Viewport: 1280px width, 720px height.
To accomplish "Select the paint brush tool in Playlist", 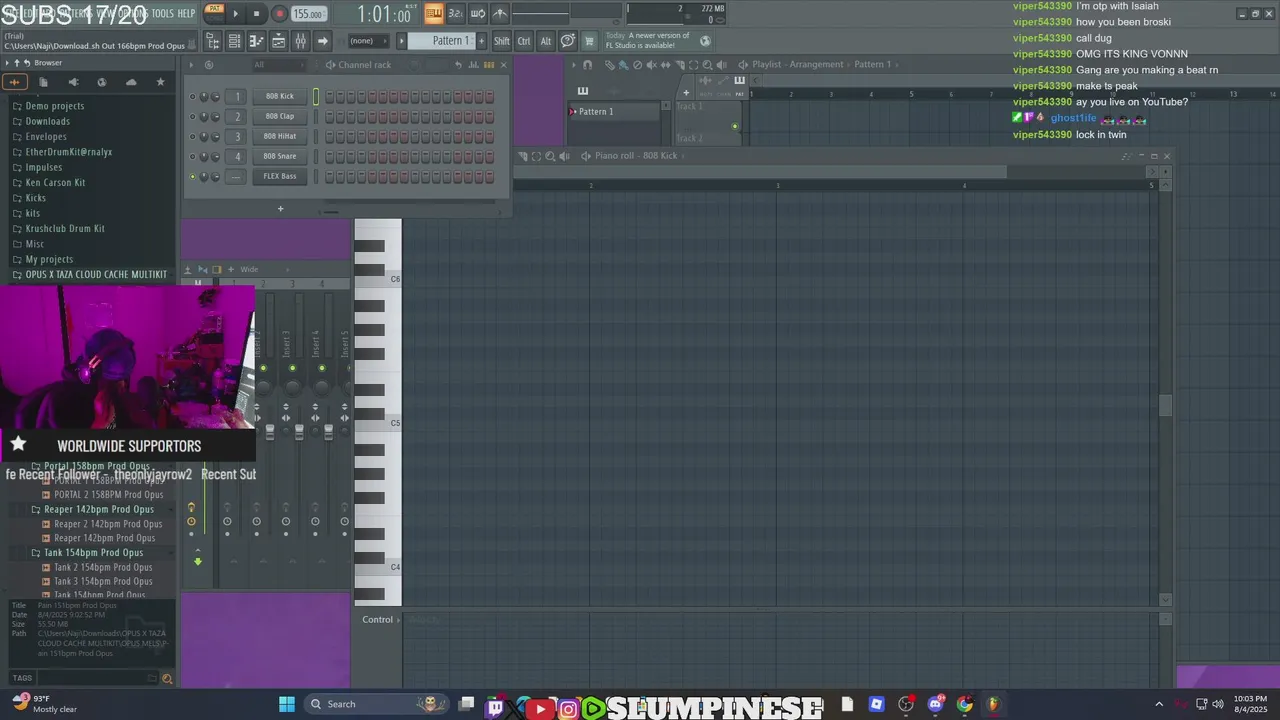I will point(624,65).
